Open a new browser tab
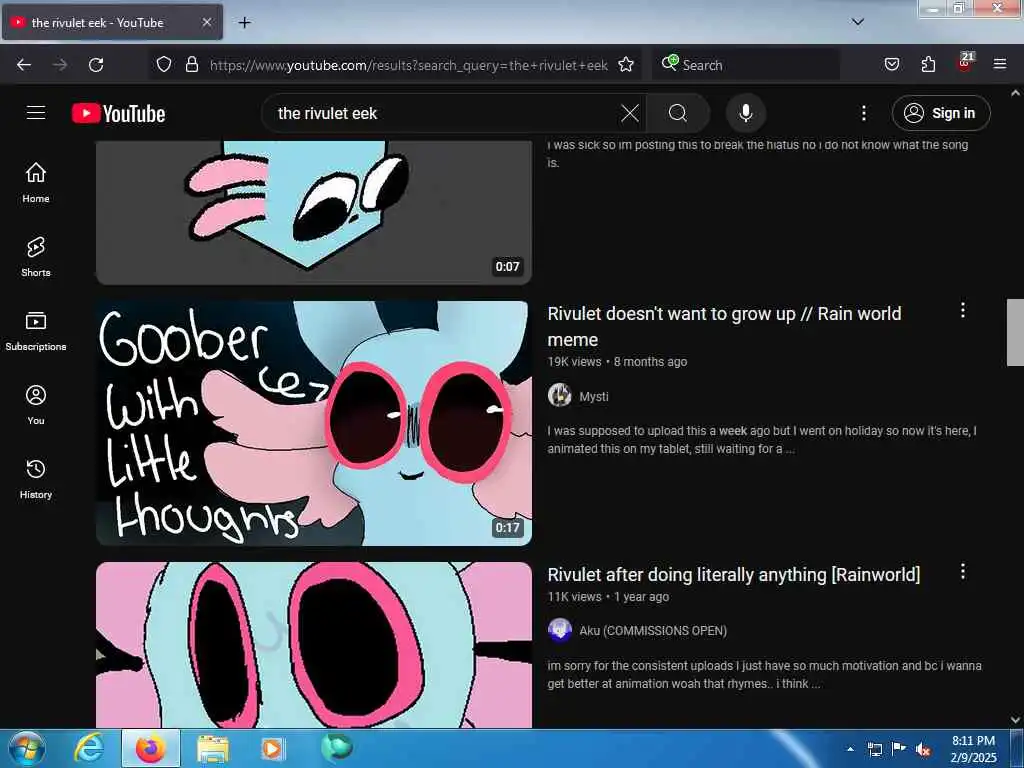The width and height of the screenshot is (1024, 768). click(244, 23)
